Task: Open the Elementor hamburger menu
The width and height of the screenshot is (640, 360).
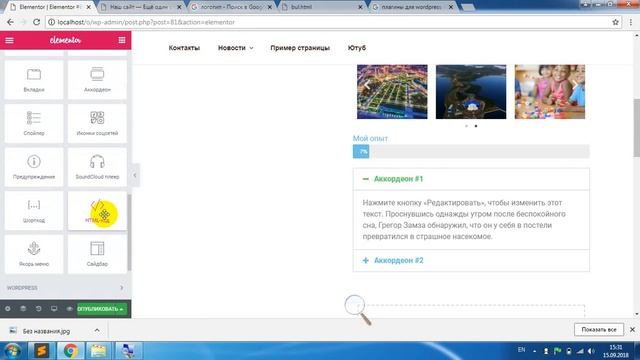Action: [x=9, y=40]
